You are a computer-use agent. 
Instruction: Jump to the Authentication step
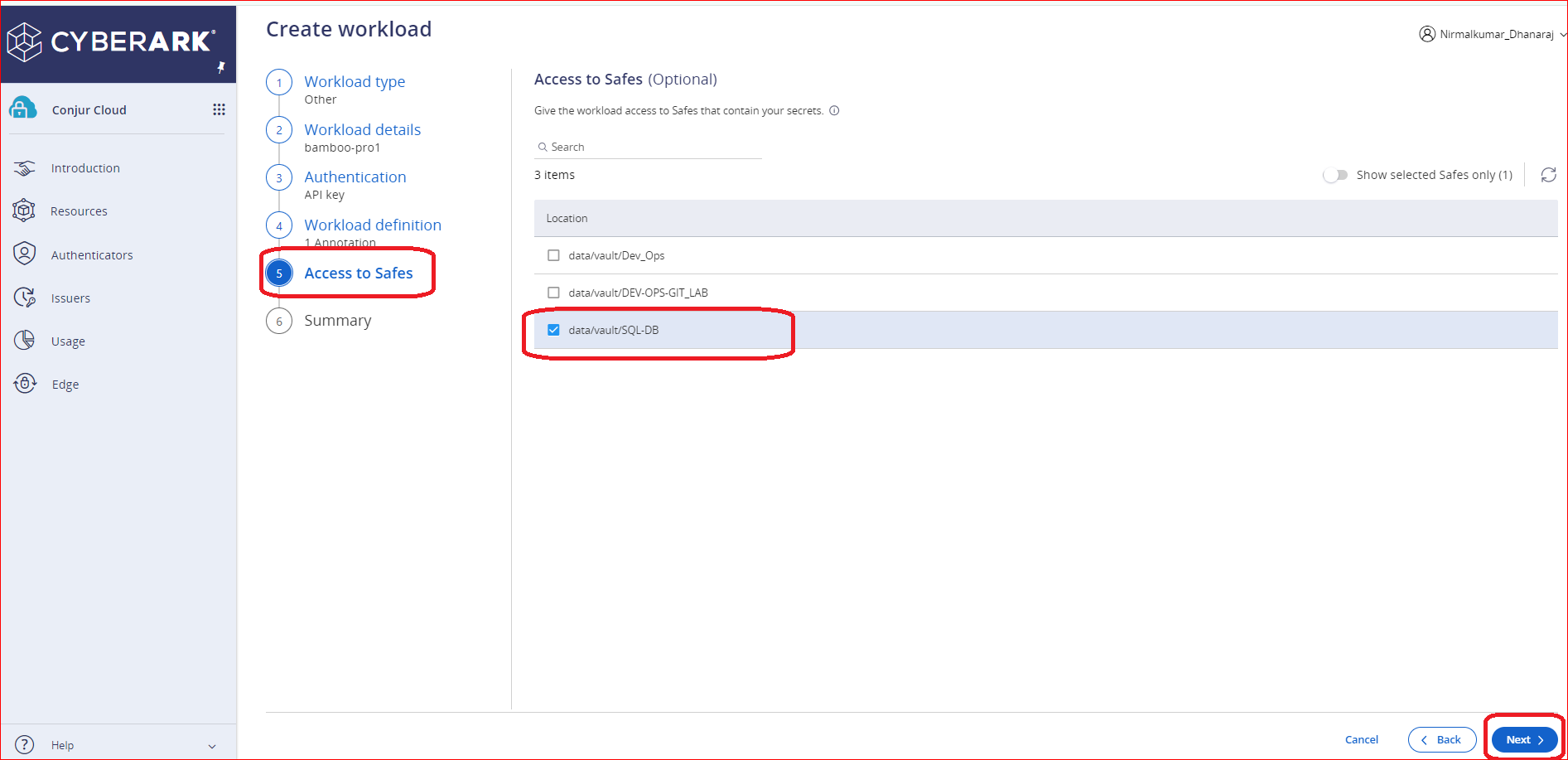(355, 177)
